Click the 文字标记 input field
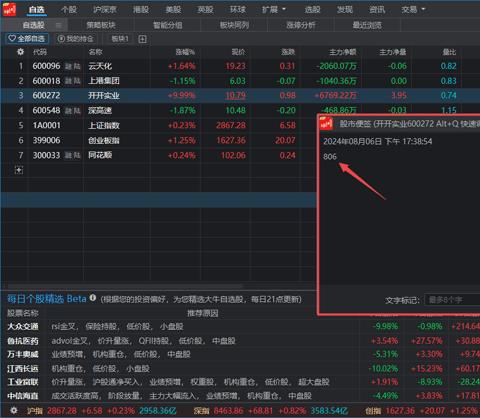 point(452,300)
